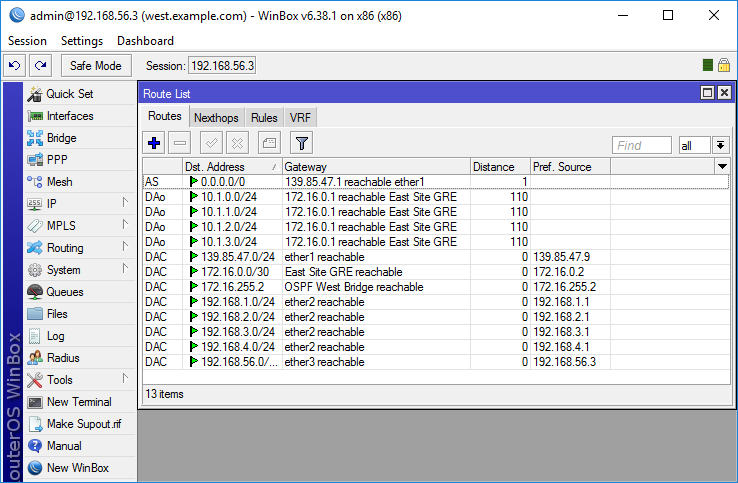Close the Route List inner window

coord(724,93)
